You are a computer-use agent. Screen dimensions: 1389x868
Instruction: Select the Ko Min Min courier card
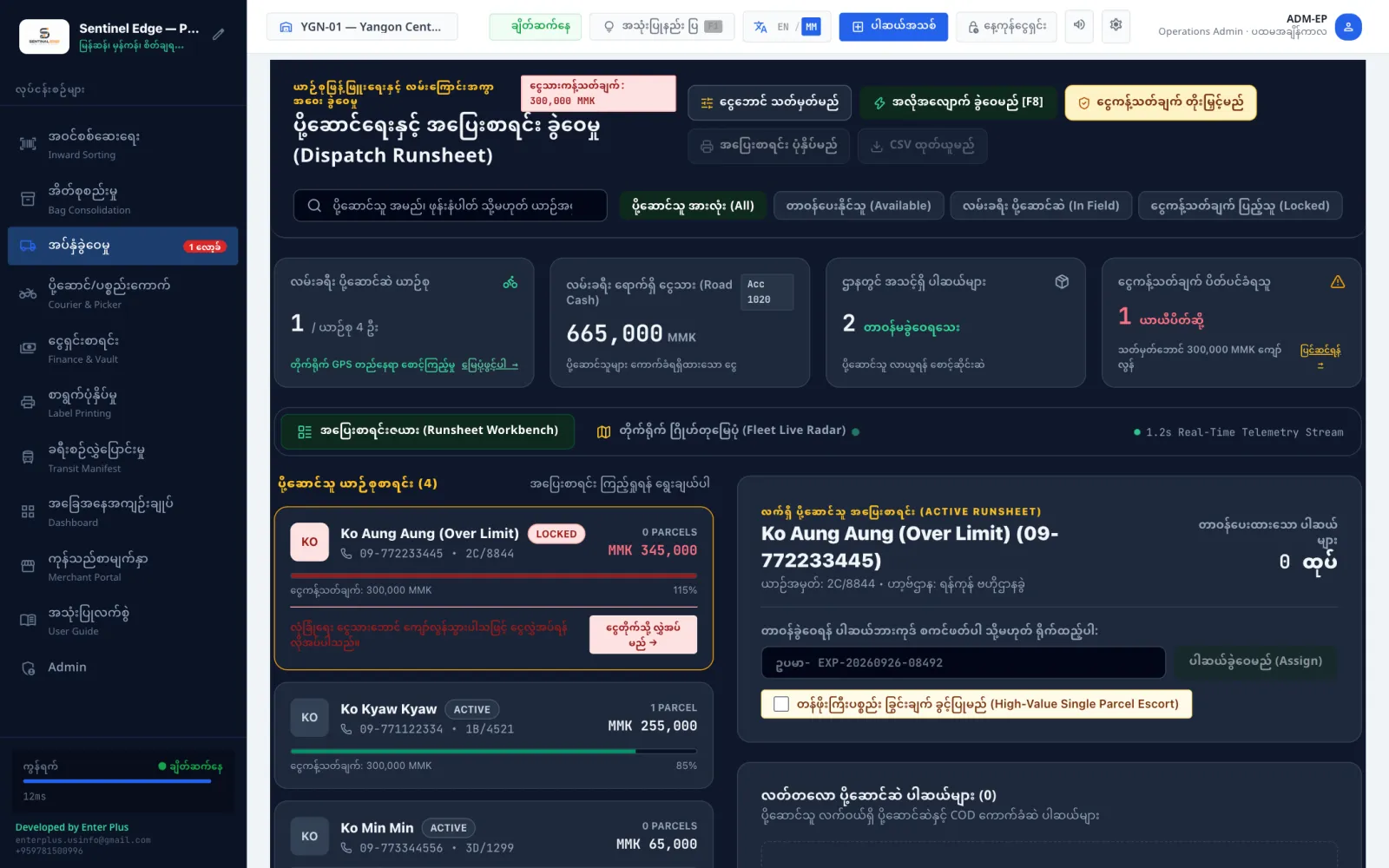[494, 835]
